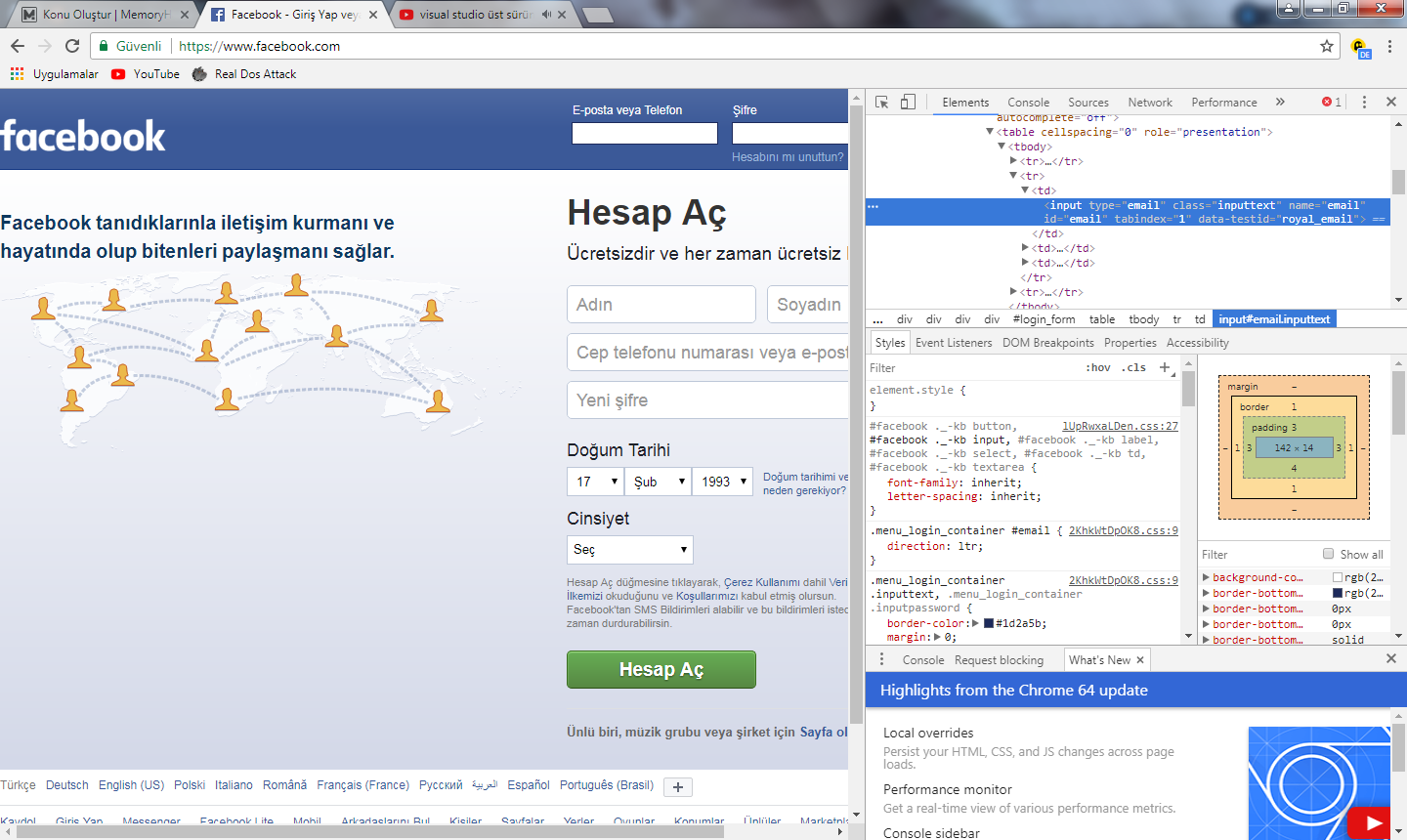Open the birth day dropdown showing 17

point(595,482)
